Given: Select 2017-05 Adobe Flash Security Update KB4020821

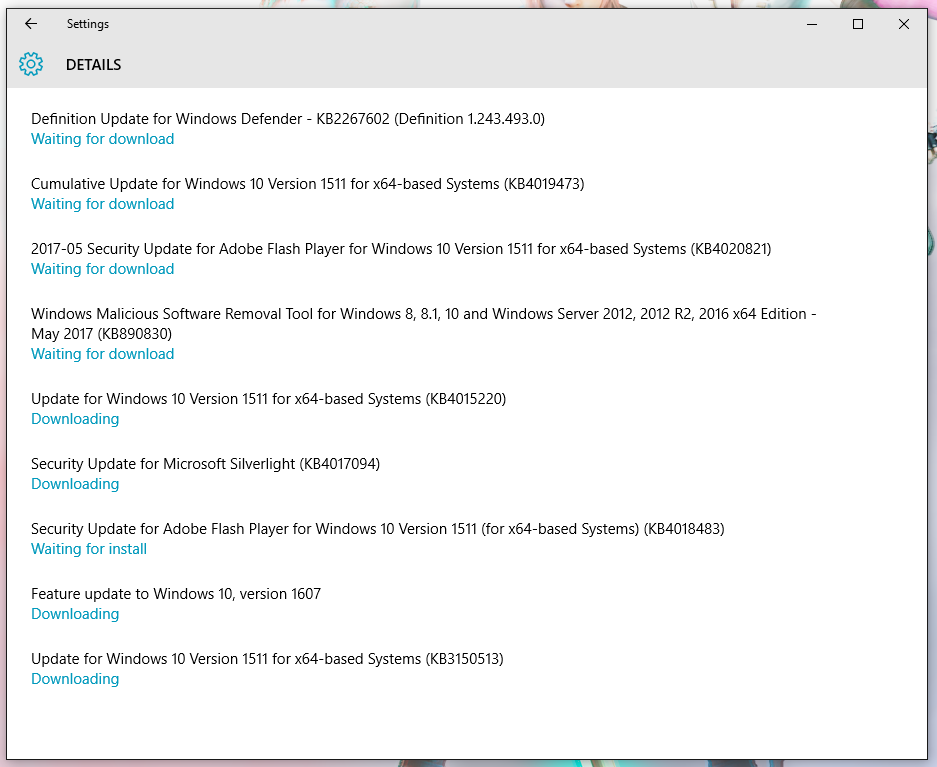Looking at the screenshot, I should [401, 249].
